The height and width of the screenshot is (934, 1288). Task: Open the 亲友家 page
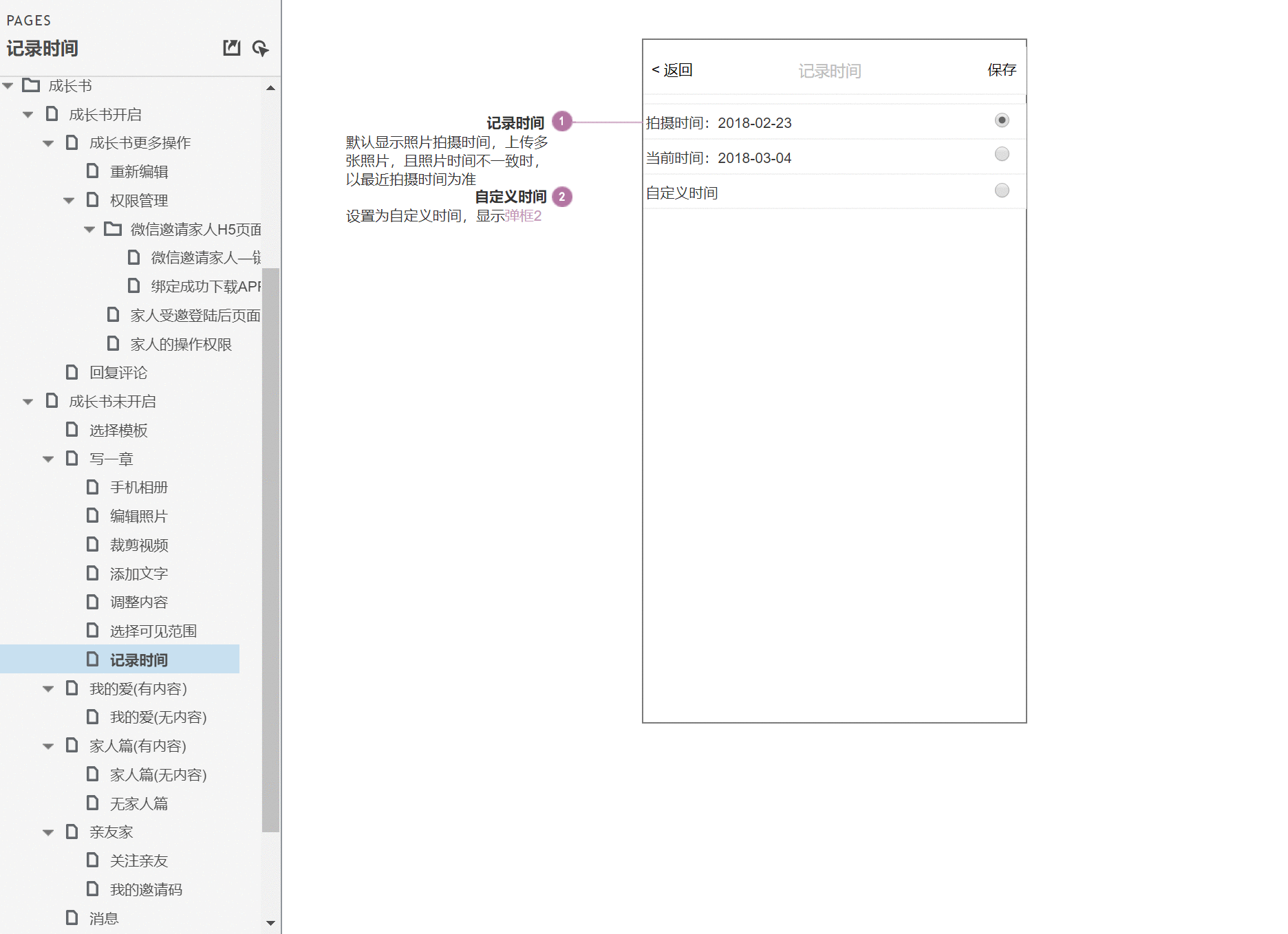coord(111,832)
